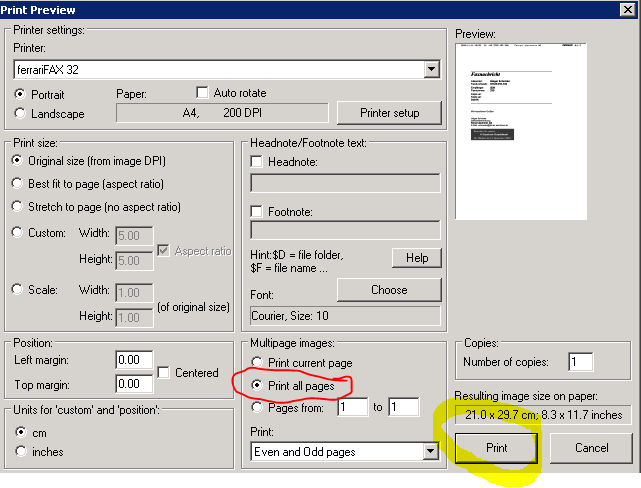Click the Number of copies field

580,362
